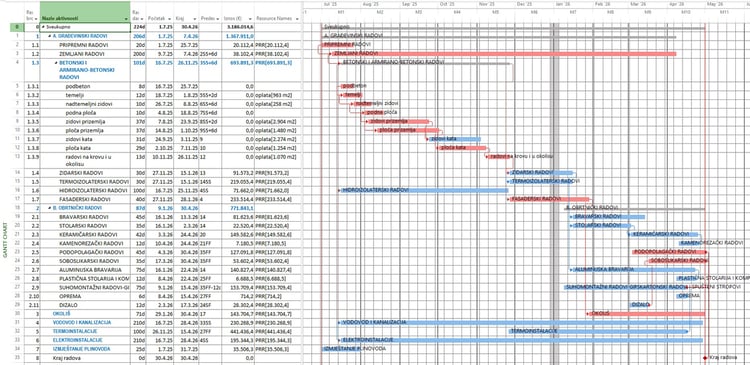750x365 pixels.
Task: Select the 'PRIPREMNI RADOVI' task name
Action: 83,44
